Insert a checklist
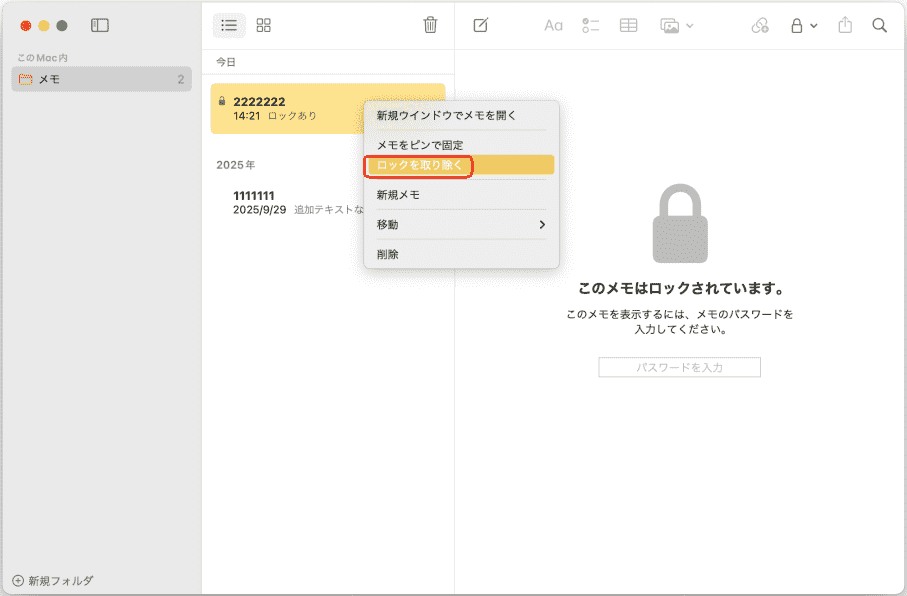The image size is (907, 596). (590, 25)
